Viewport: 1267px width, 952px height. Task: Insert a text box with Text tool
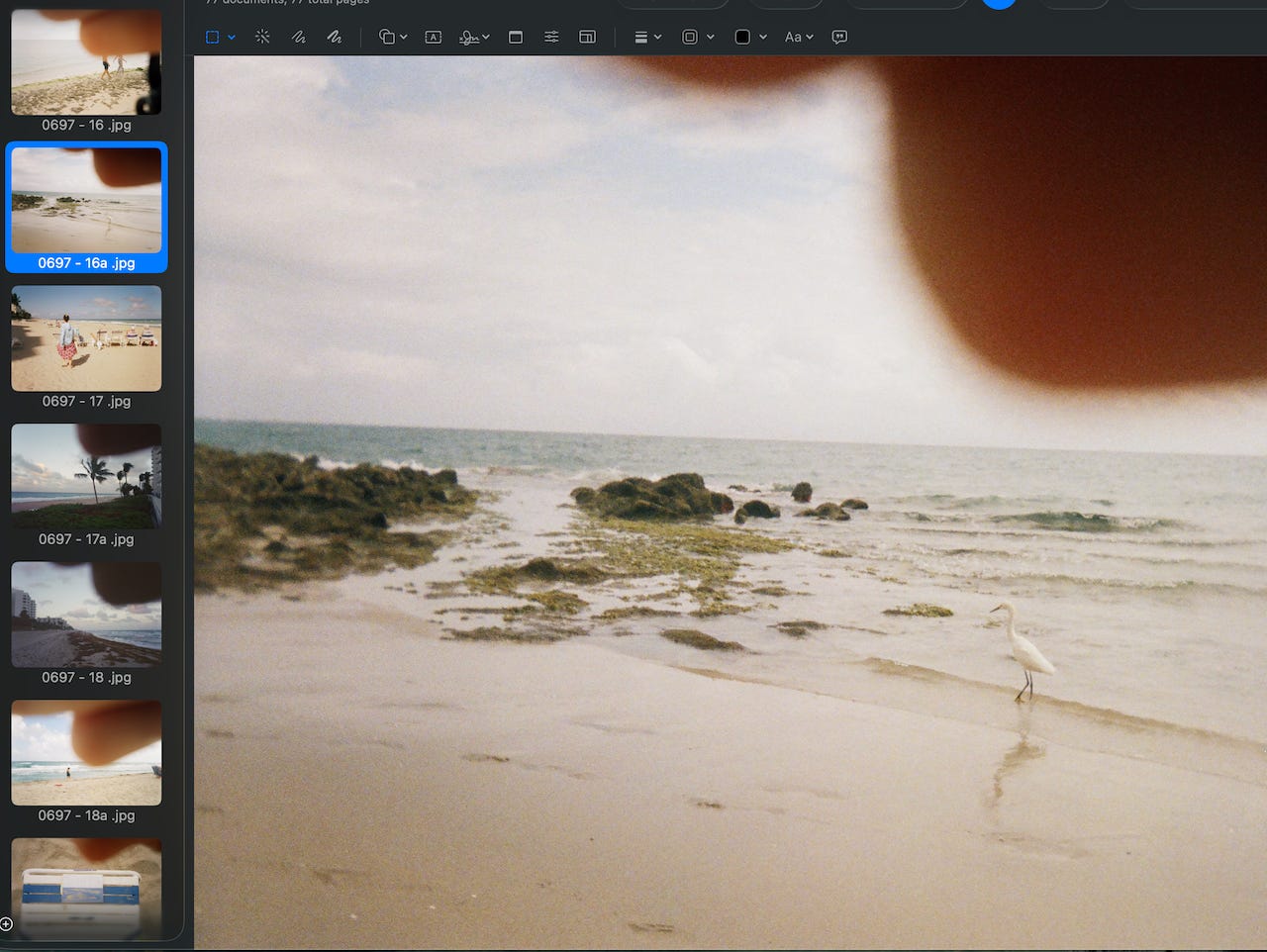(x=434, y=37)
